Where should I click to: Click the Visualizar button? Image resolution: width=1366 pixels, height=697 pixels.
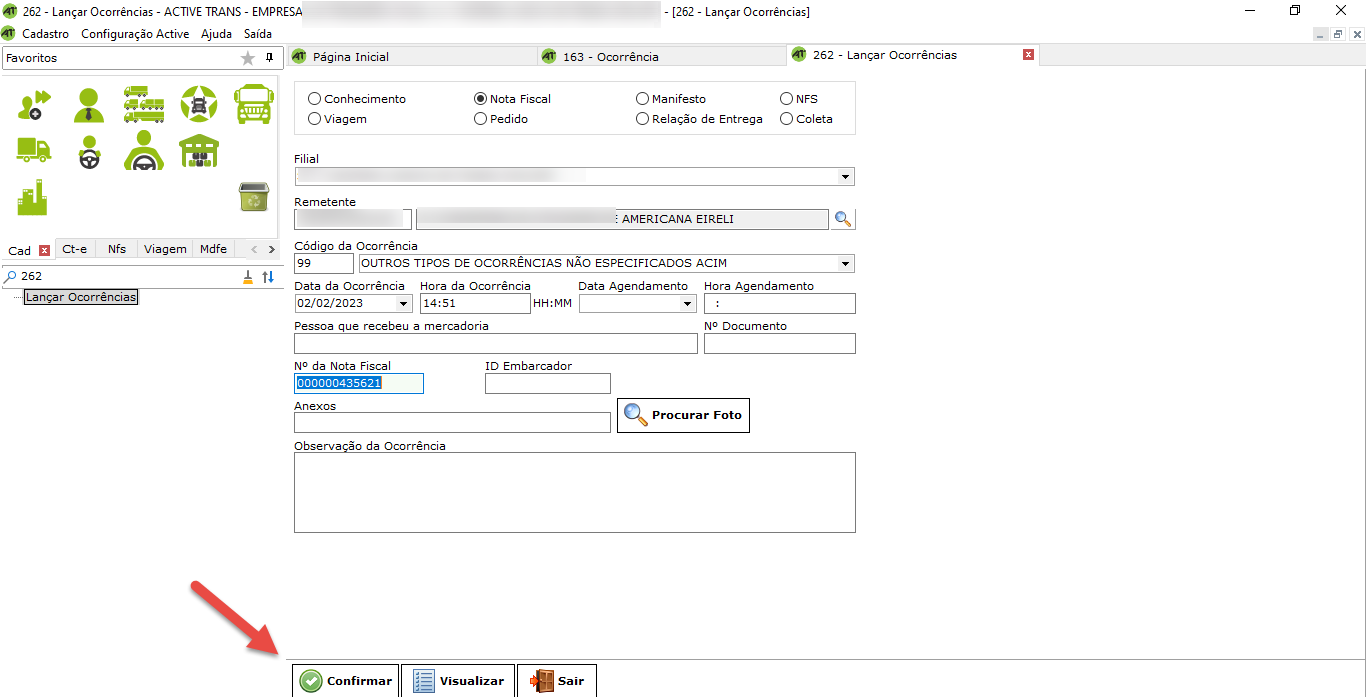pyautogui.click(x=458, y=680)
